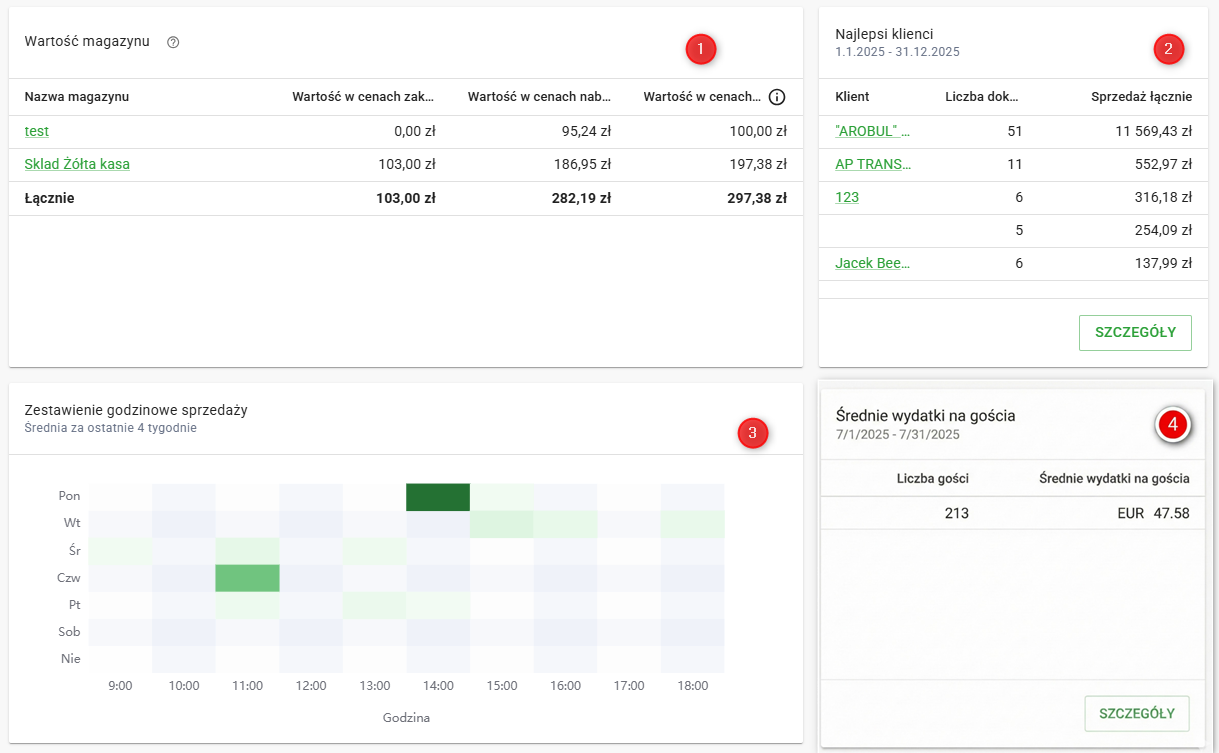The width and height of the screenshot is (1219, 753).
Task: Open the Sklad Żółta kasa warehouse link
Action: pyautogui.click(x=77, y=164)
